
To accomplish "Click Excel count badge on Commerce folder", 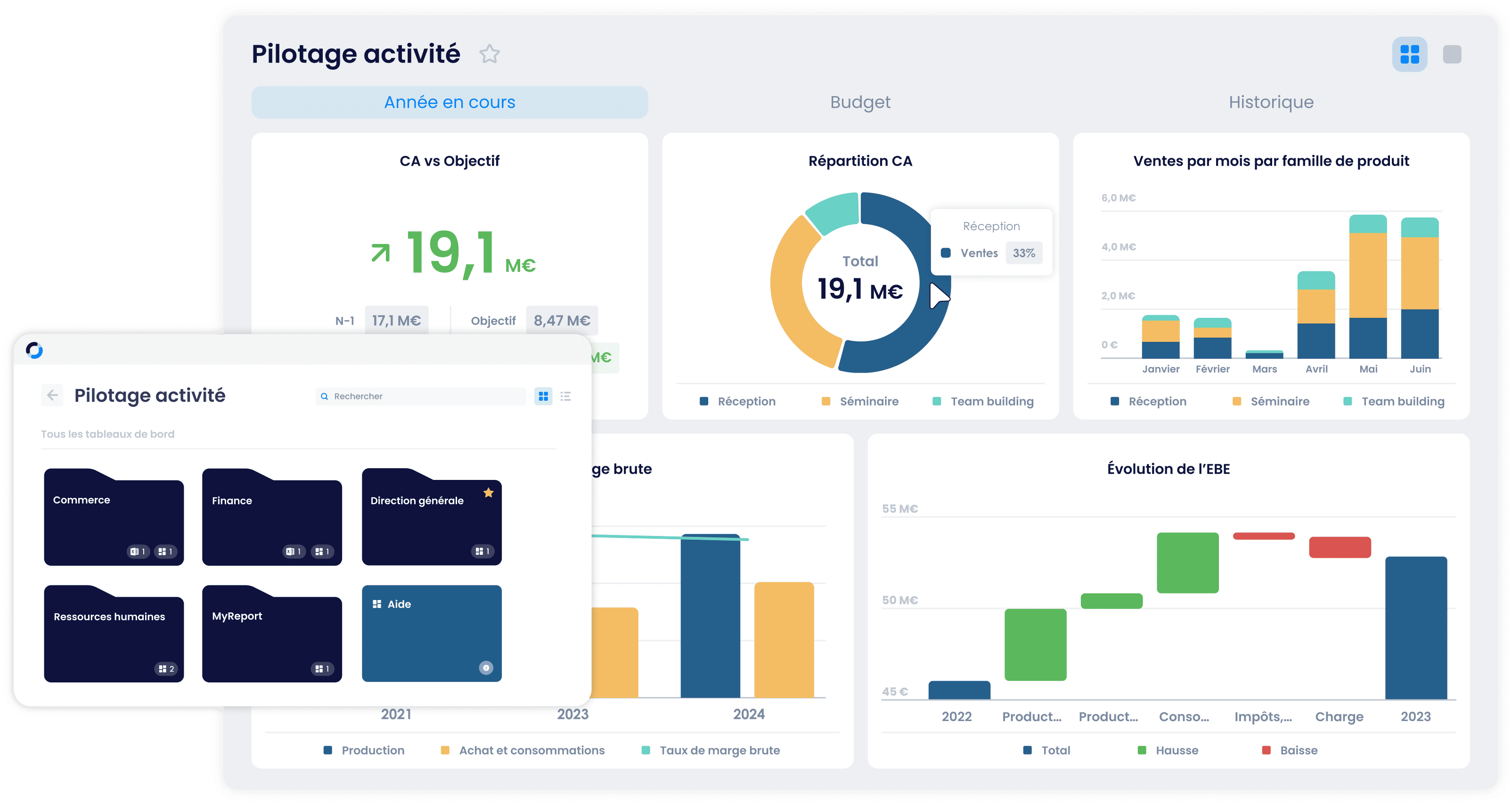I will (x=138, y=552).
